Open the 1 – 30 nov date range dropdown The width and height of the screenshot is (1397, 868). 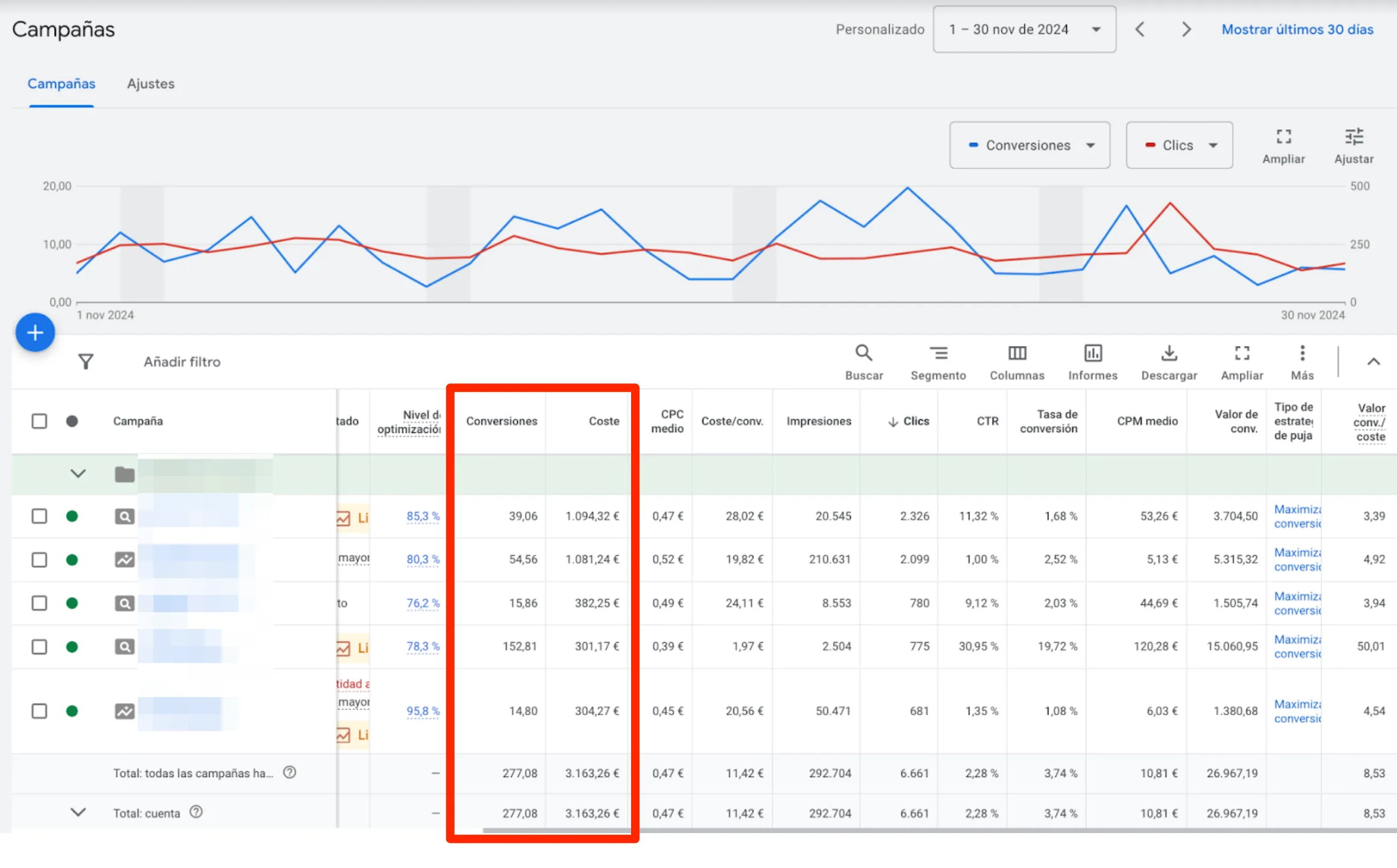(x=1024, y=29)
